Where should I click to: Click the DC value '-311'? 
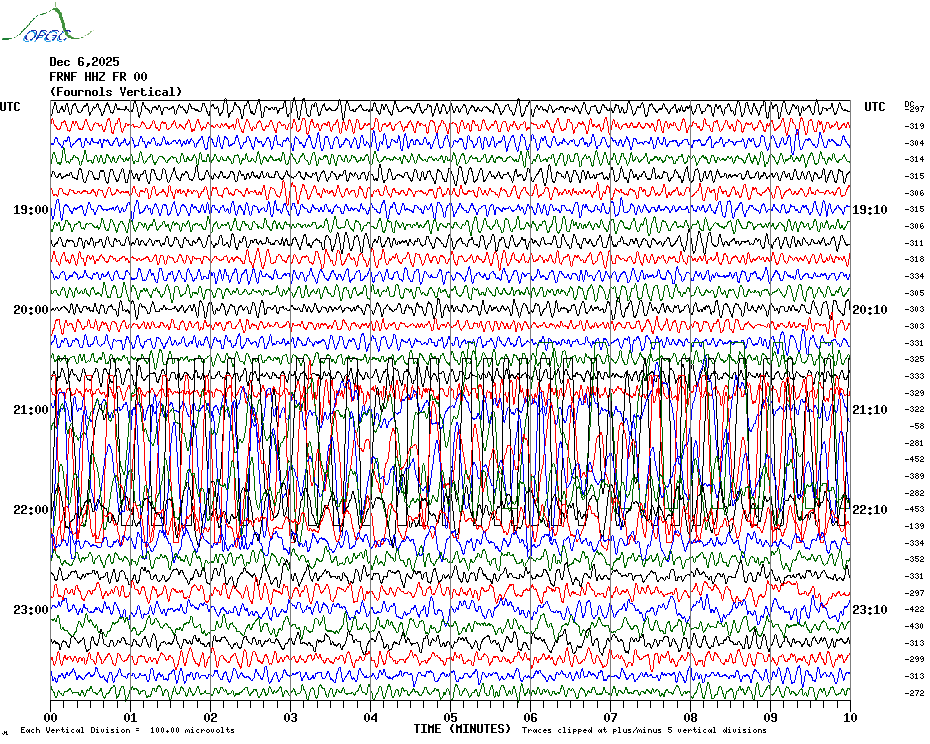click(915, 243)
